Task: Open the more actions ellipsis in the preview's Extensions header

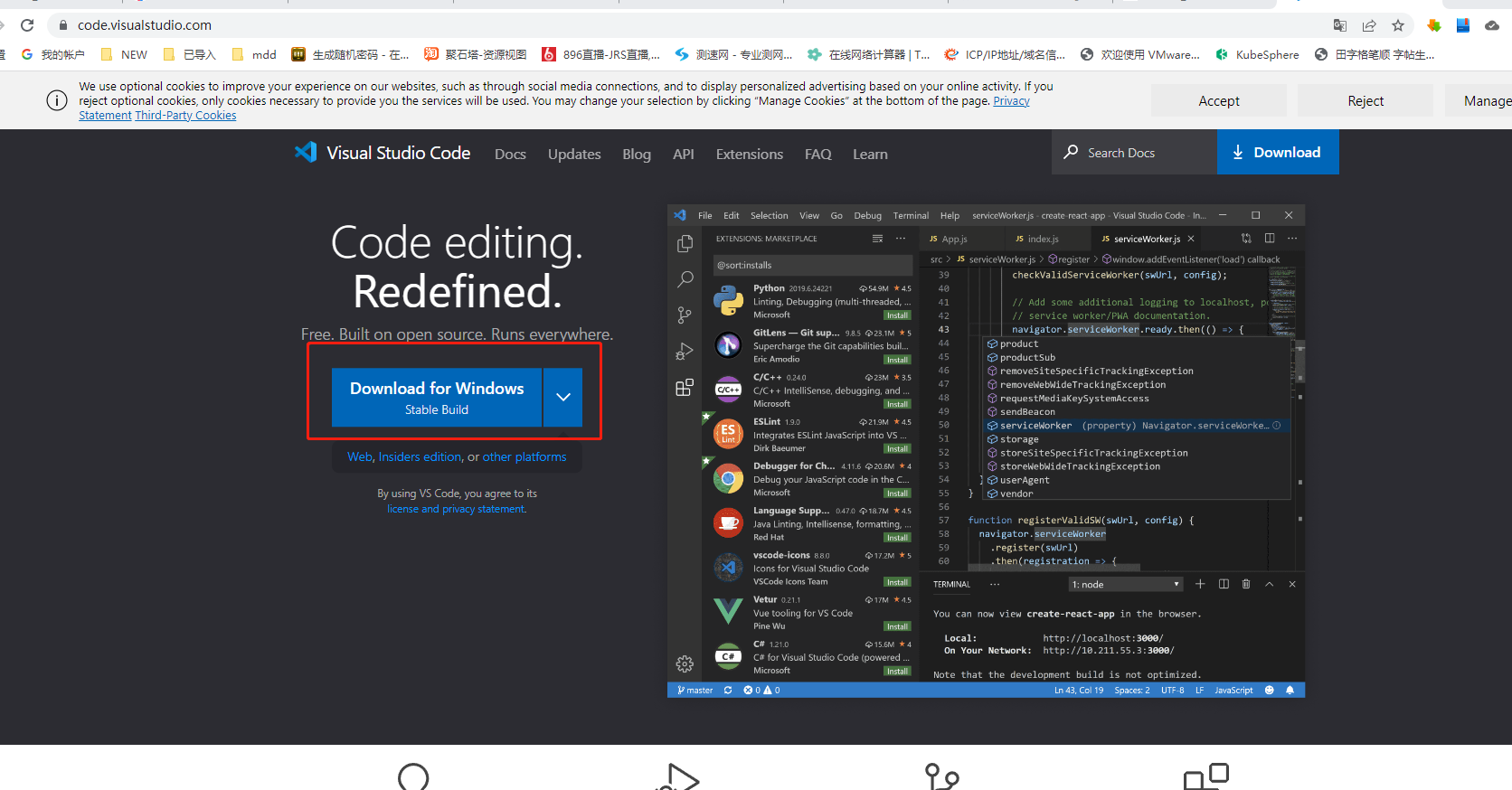Action: (x=901, y=239)
